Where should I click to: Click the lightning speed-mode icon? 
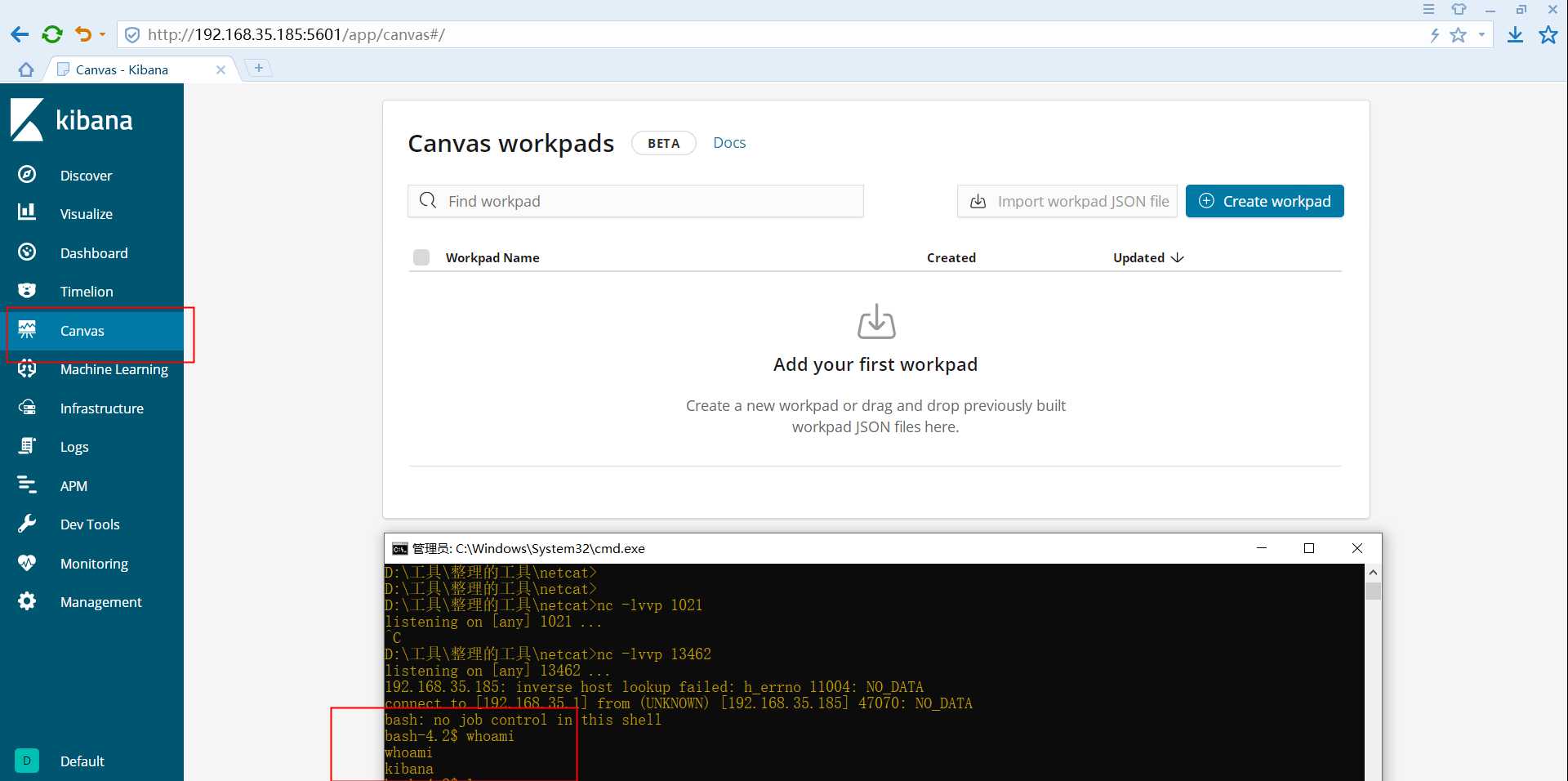click(1434, 35)
